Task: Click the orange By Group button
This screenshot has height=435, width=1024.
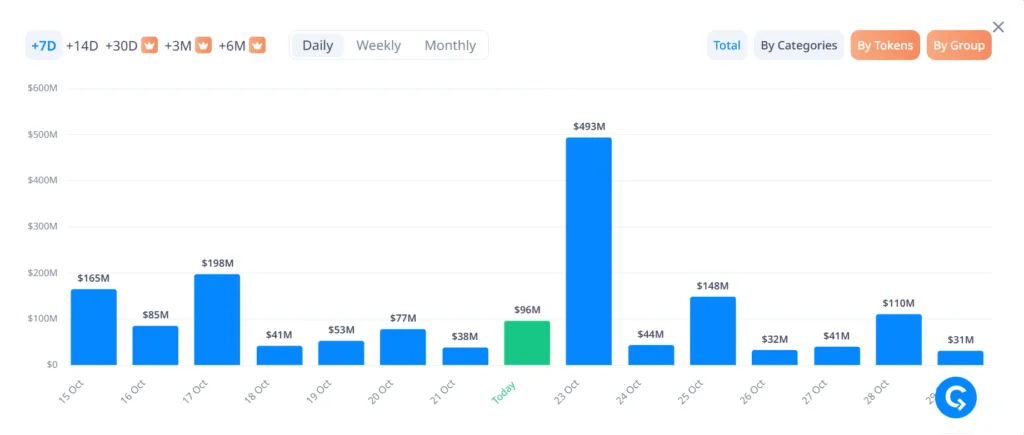Action: (959, 45)
